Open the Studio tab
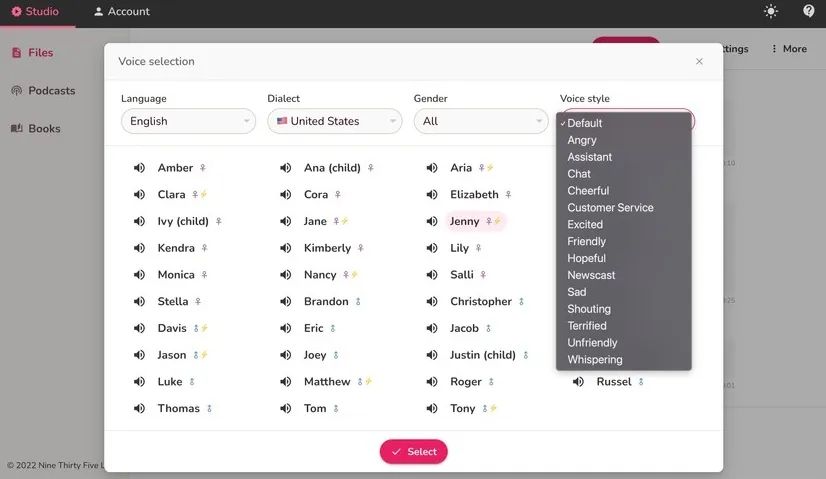This screenshot has height=479, width=826. (35, 12)
